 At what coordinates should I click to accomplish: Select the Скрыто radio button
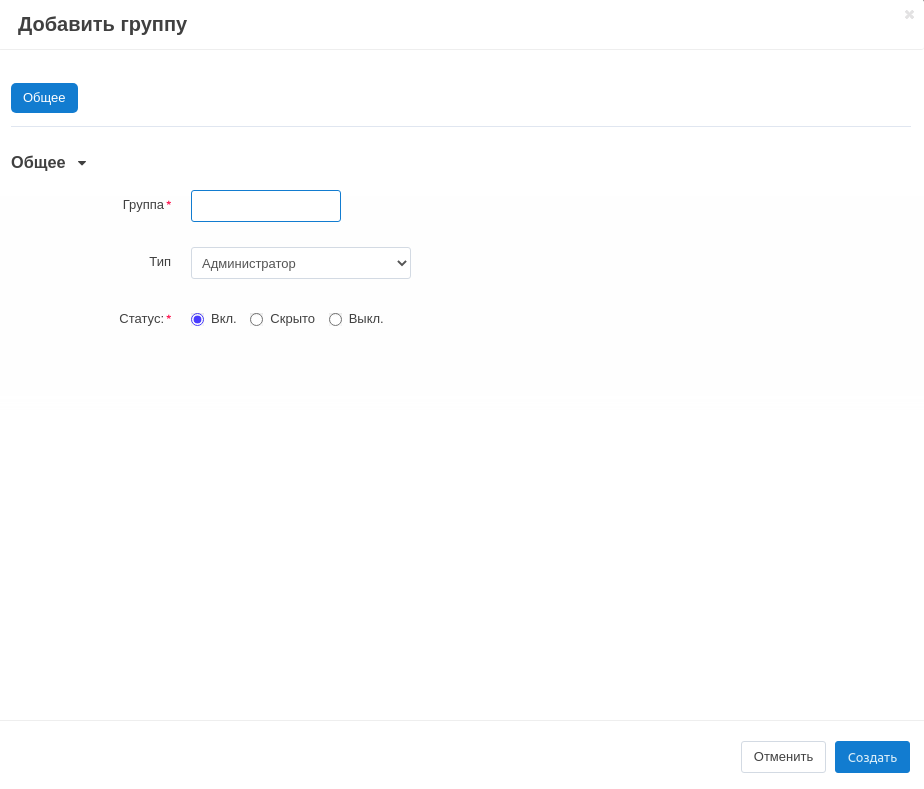[x=256, y=320]
